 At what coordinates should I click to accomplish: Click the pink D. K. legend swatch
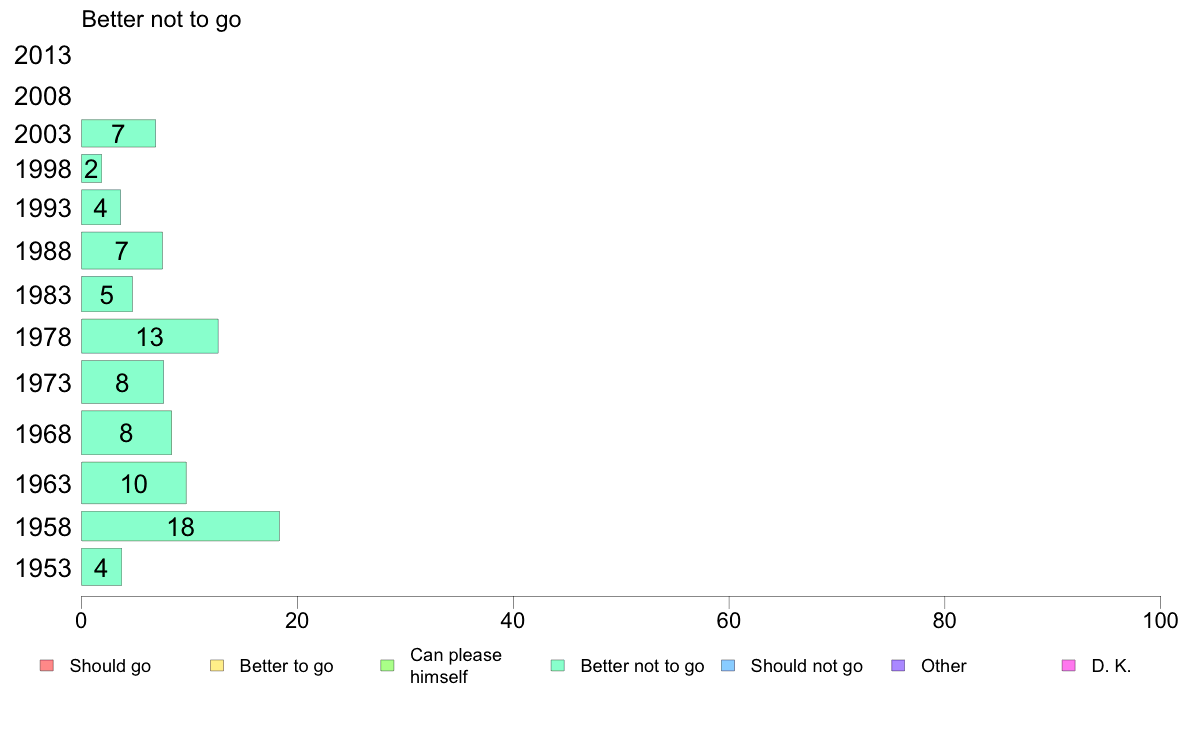(1069, 666)
